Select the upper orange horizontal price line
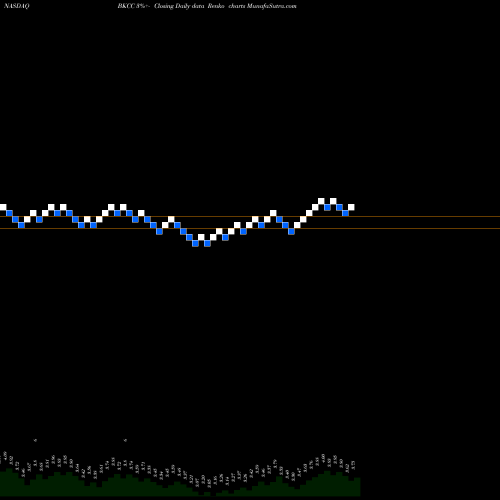Screen dimensions: 500x500 click(250, 217)
